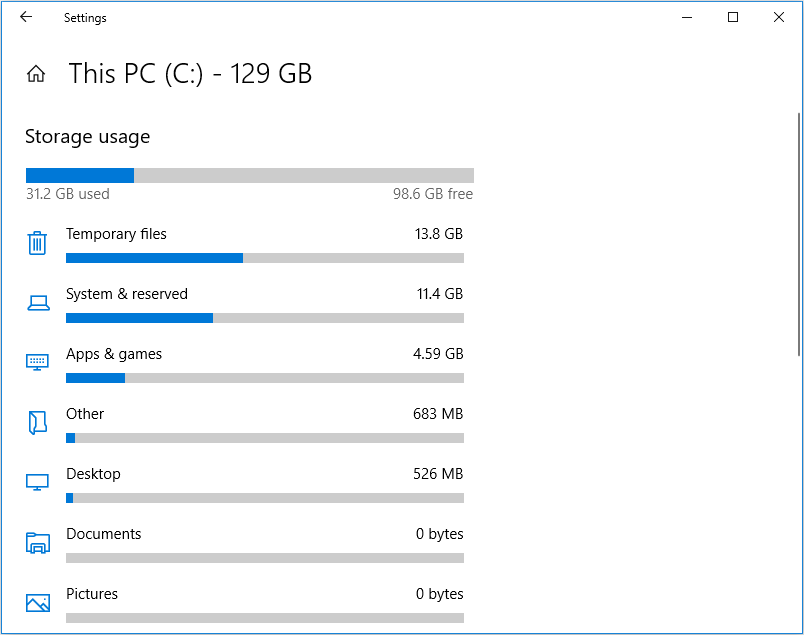Go to Settings home via house icon

36,74
